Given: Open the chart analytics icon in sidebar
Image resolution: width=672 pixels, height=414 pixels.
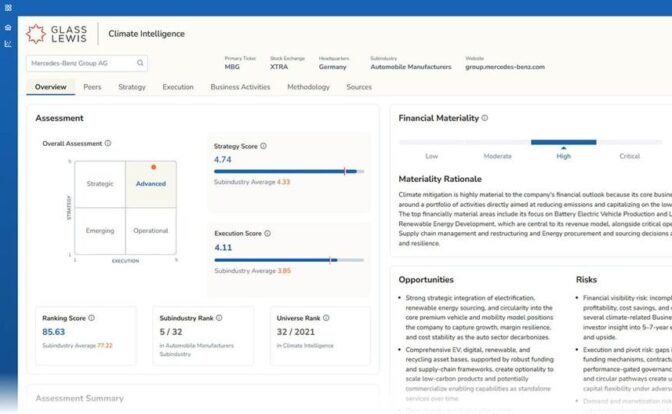Looking at the screenshot, I should (x=8, y=44).
